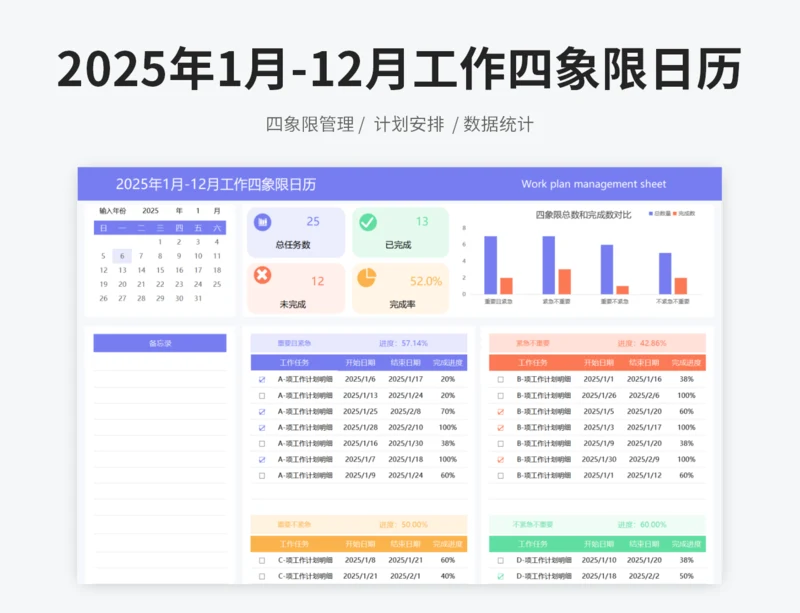800x613 pixels.
Task: Click the red X icon for 未完成
Action: pyautogui.click(x=262, y=275)
